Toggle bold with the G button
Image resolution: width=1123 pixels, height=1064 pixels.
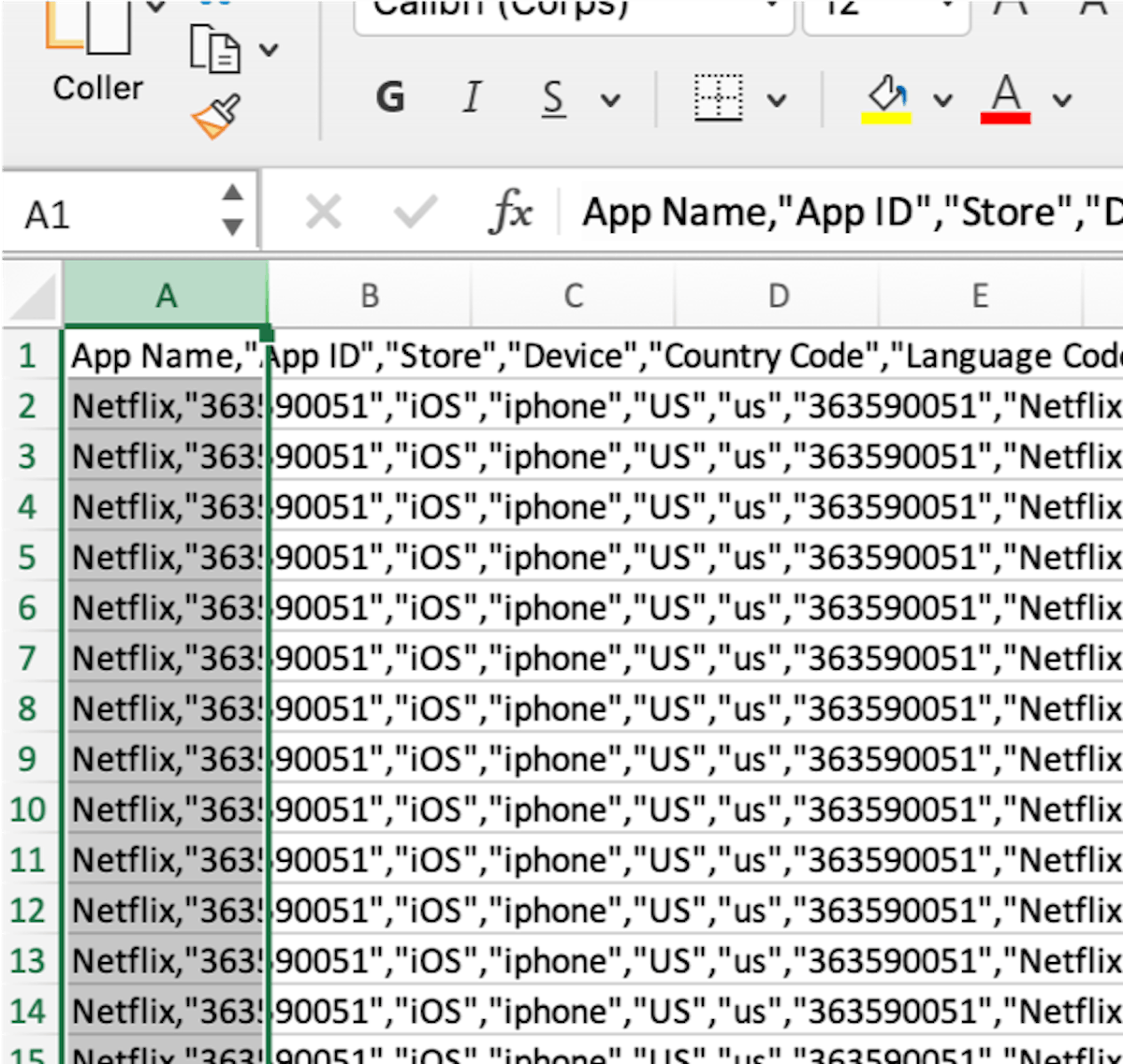tap(390, 96)
